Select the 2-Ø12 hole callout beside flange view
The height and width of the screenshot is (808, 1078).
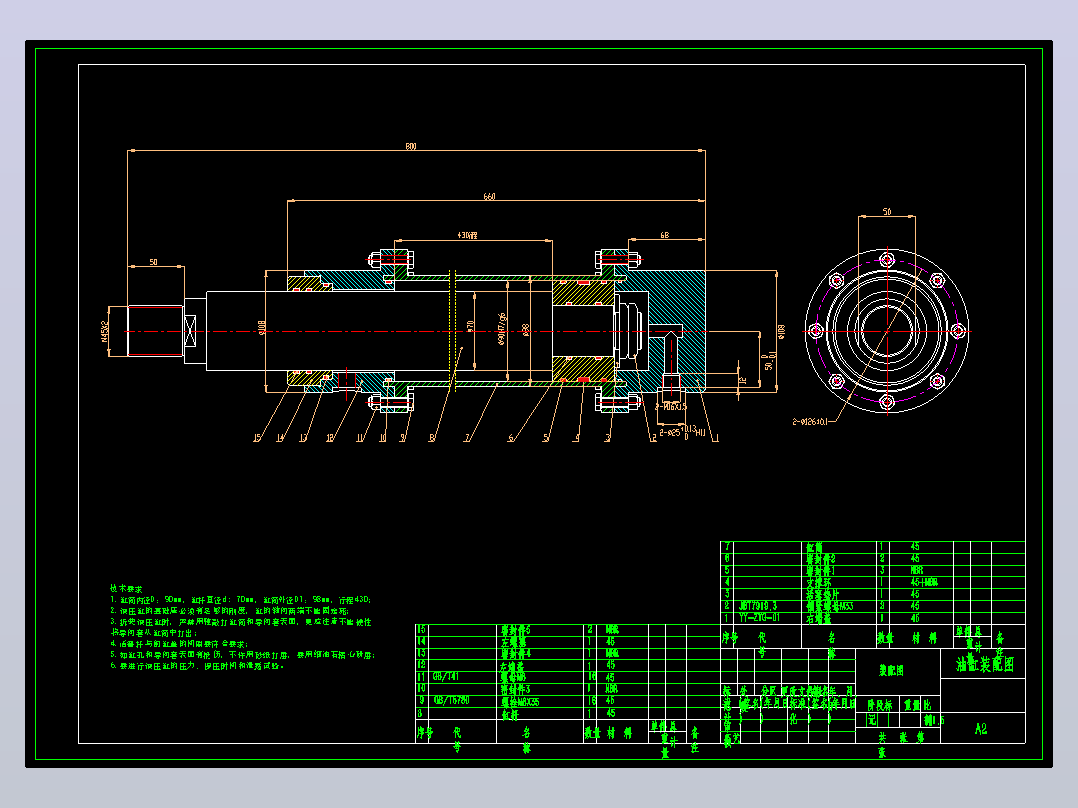click(811, 422)
